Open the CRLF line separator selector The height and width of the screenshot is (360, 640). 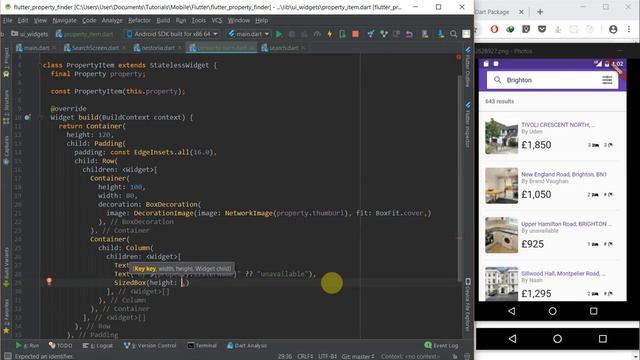click(305, 356)
